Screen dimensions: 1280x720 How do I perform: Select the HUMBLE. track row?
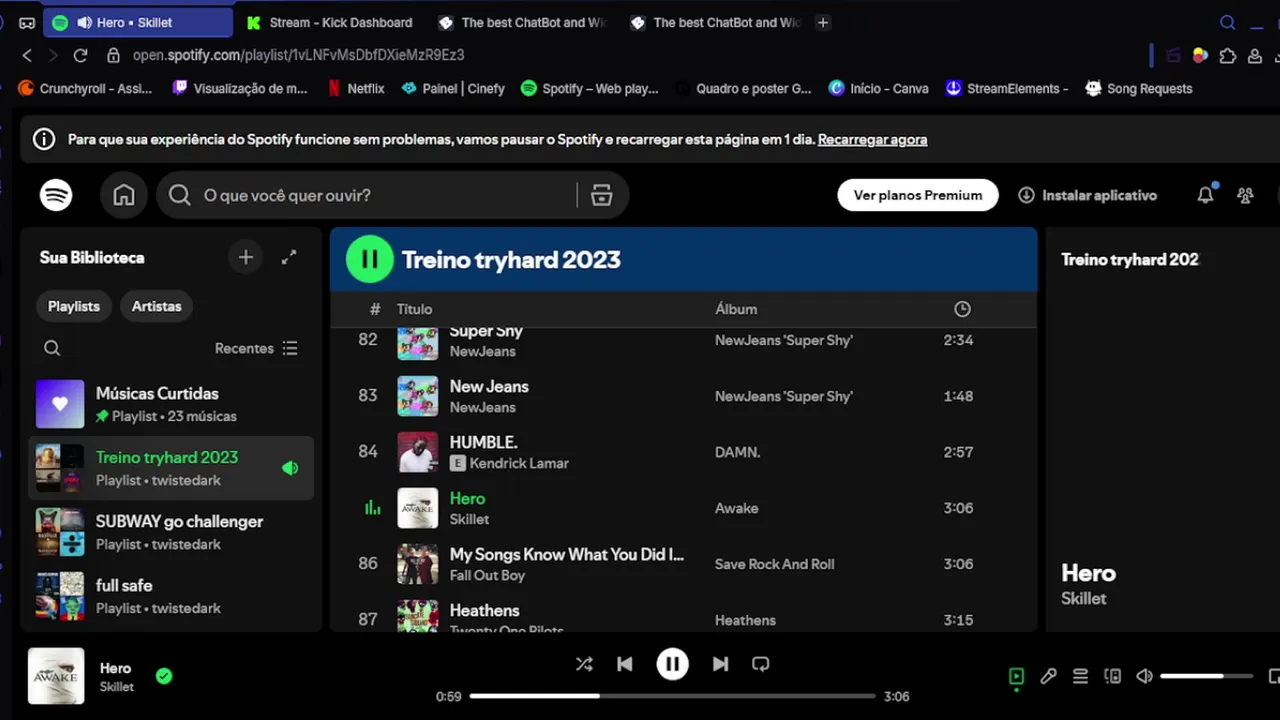[x=684, y=452]
